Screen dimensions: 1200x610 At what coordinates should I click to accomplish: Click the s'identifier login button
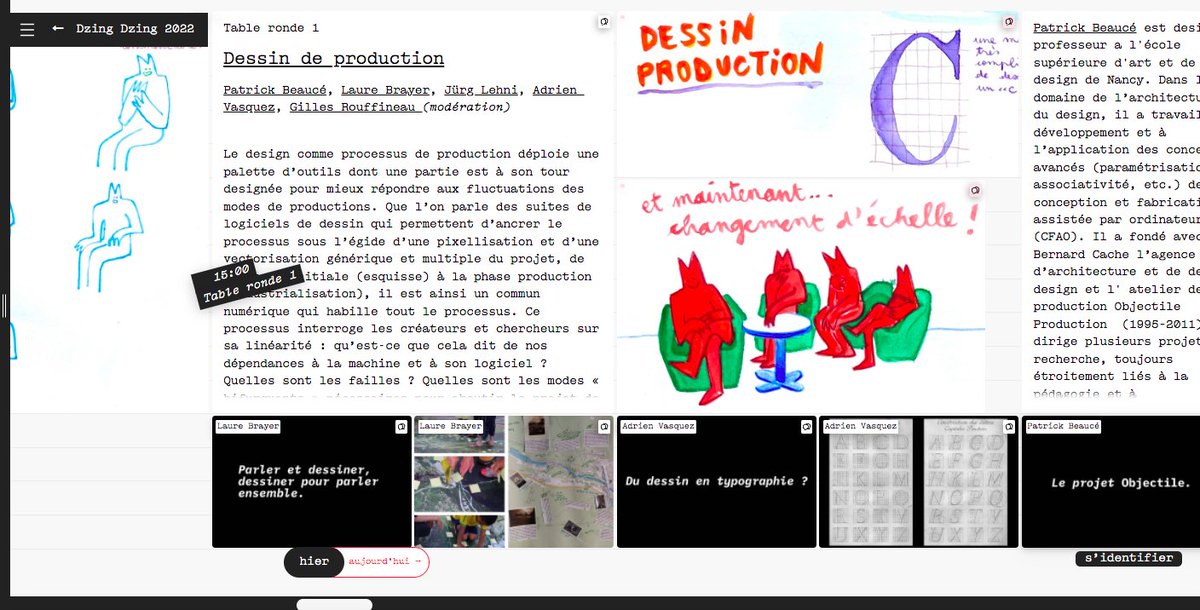coord(1129,558)
